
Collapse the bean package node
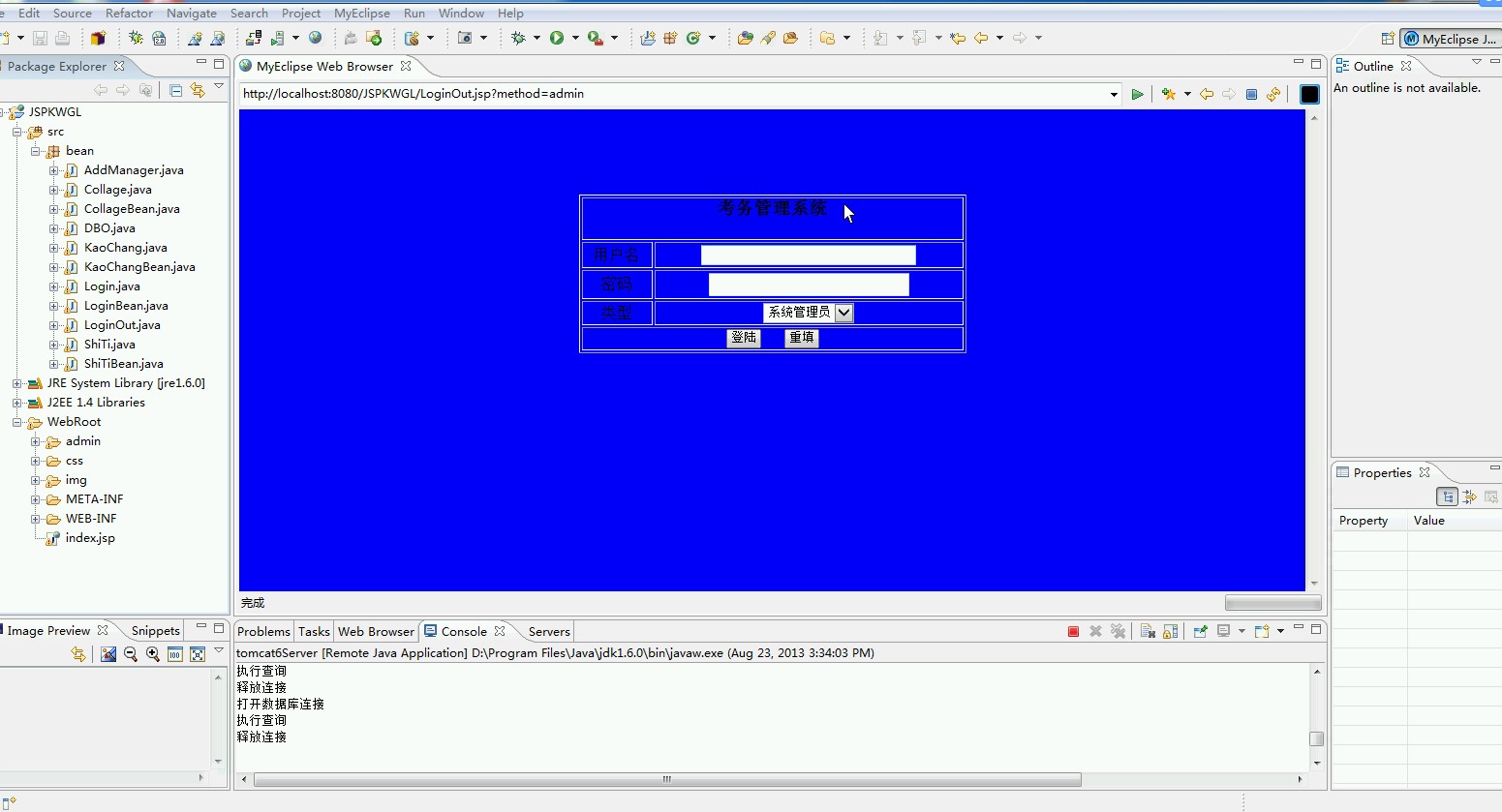[x=36, y=151]
